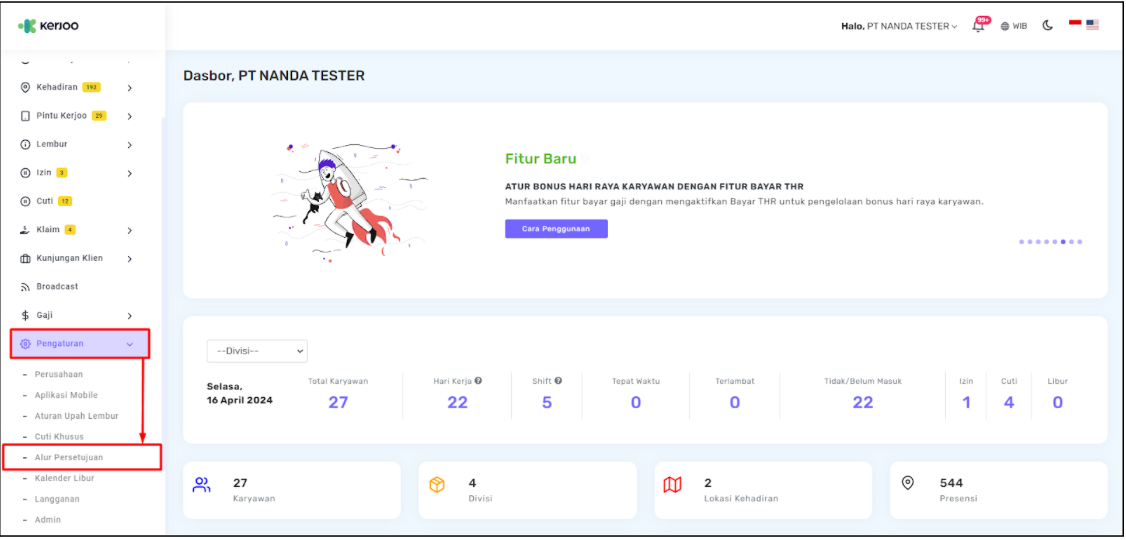The image size is (1126, 540).
Task: Open the Divisi dropdown filter
Action: (x=257, y=351)
